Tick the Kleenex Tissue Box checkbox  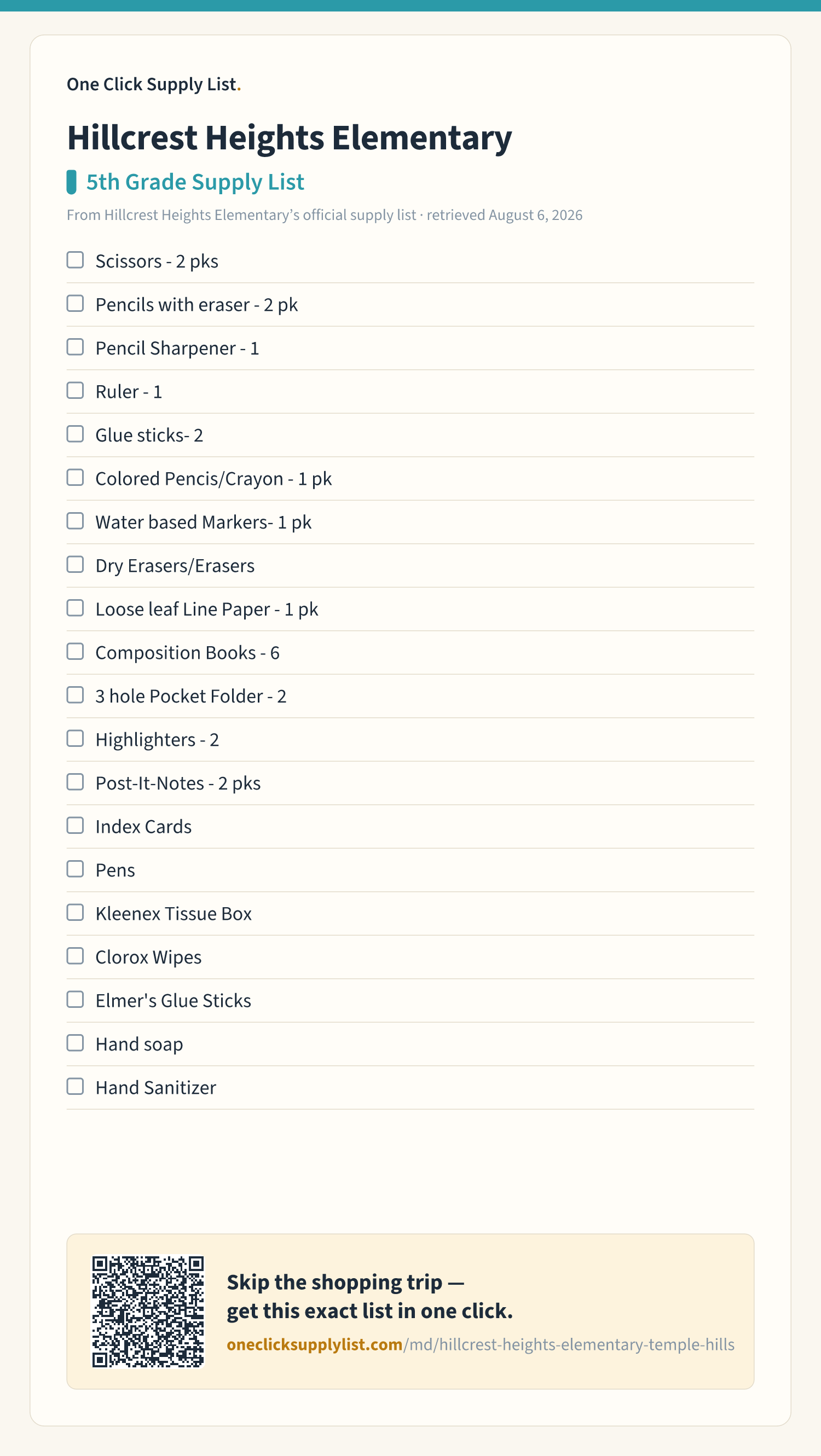[75, 913]
